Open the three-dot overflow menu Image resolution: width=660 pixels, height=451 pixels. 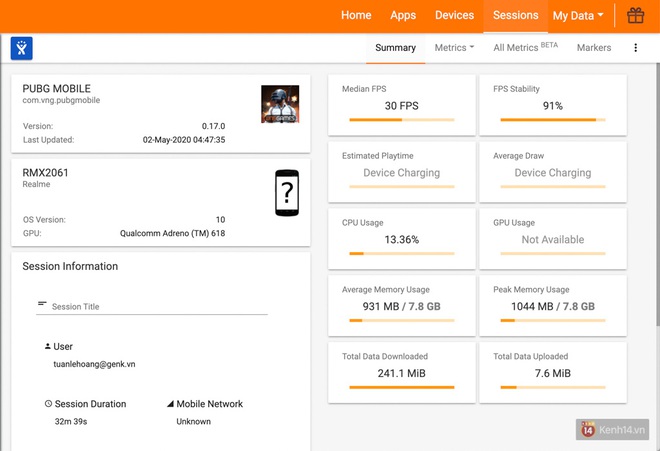636,48
